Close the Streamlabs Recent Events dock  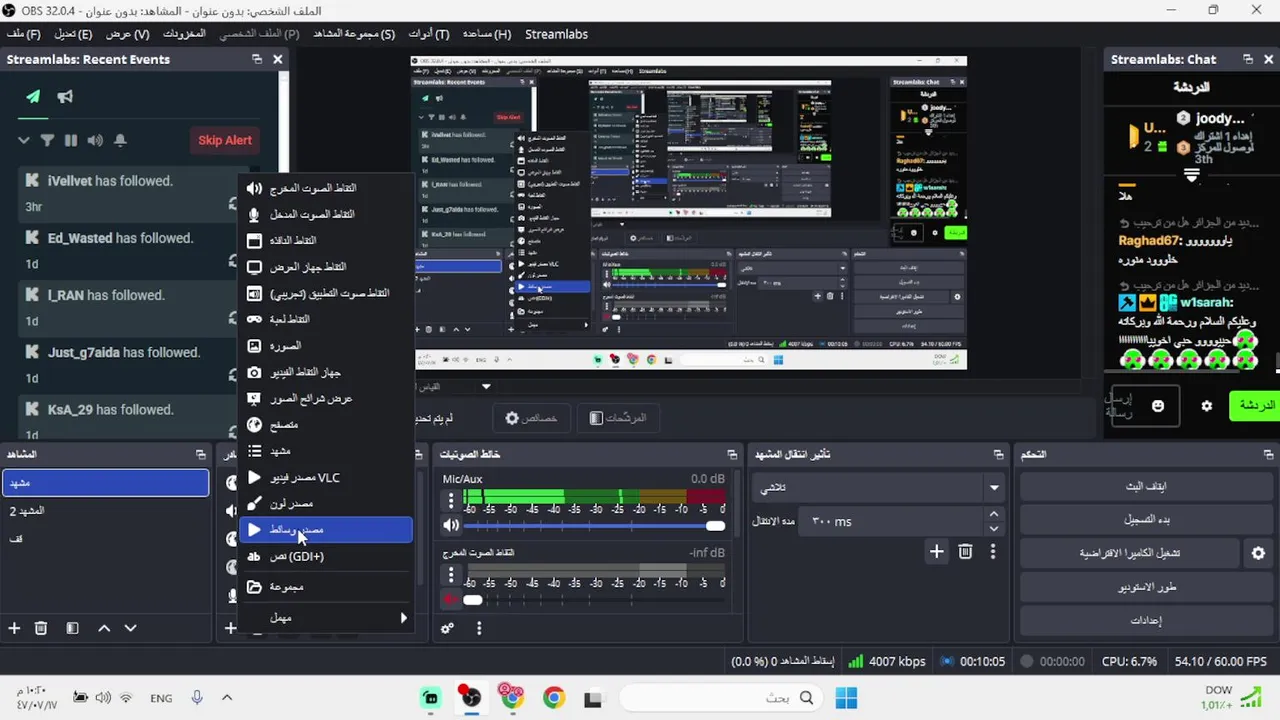[277, 59]
